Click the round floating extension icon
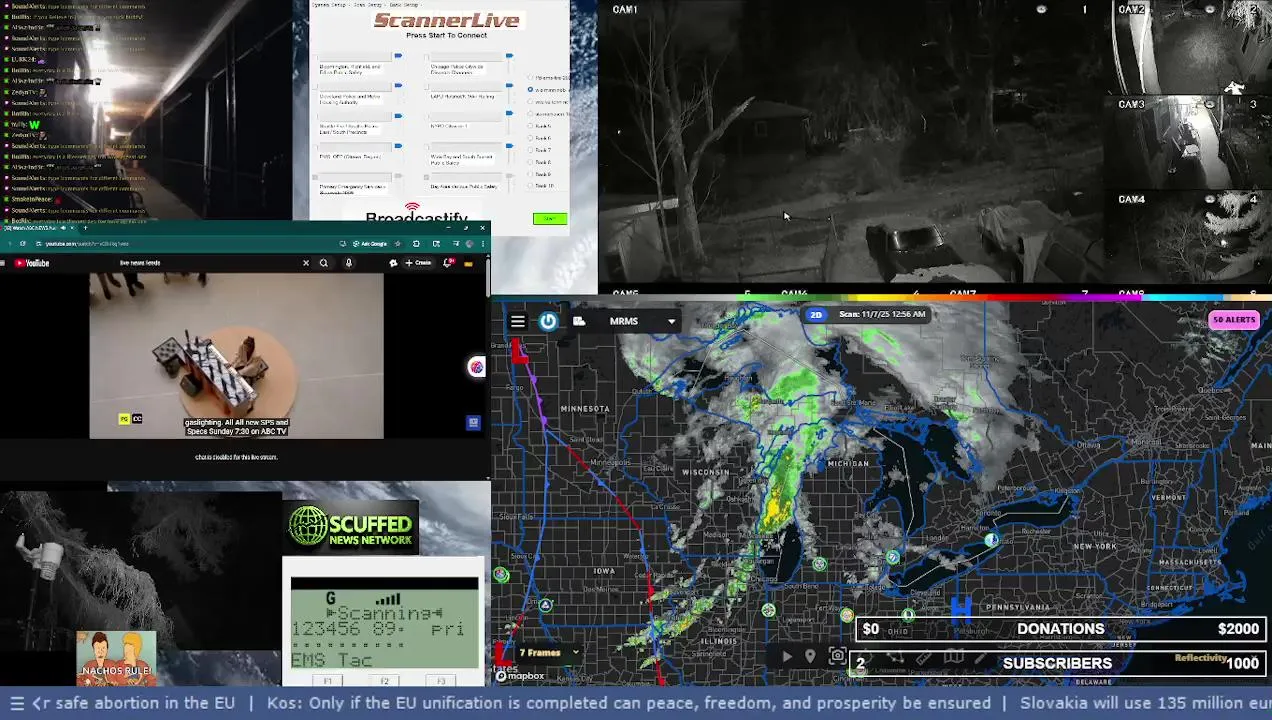 coord(477,367)
